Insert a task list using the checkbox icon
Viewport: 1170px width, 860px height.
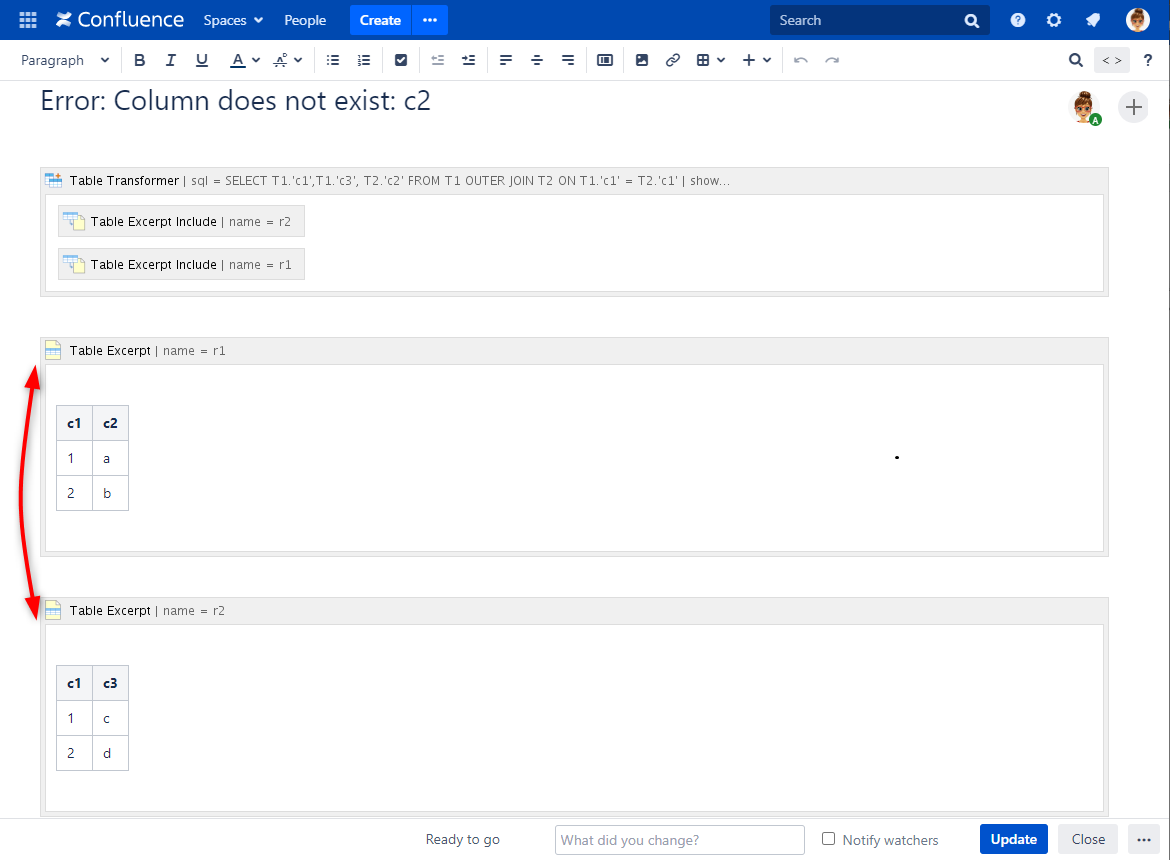click(x=401, y=60)
